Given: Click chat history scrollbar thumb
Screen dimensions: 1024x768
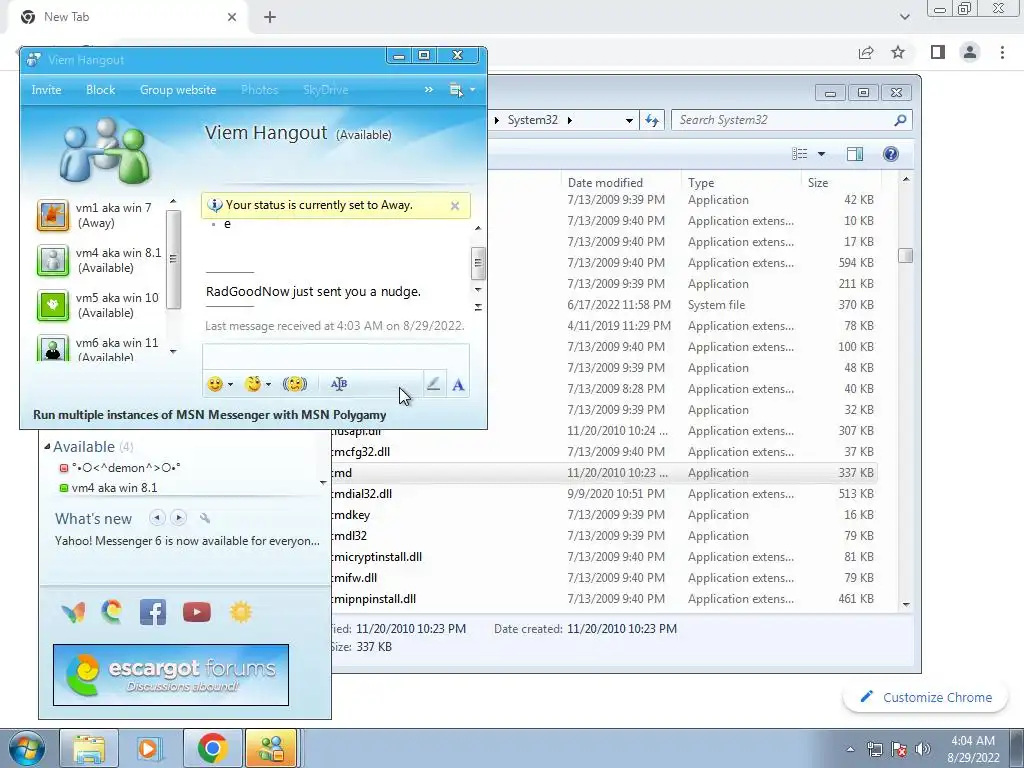Looking at the screenshot, I should tap(478, 263).
